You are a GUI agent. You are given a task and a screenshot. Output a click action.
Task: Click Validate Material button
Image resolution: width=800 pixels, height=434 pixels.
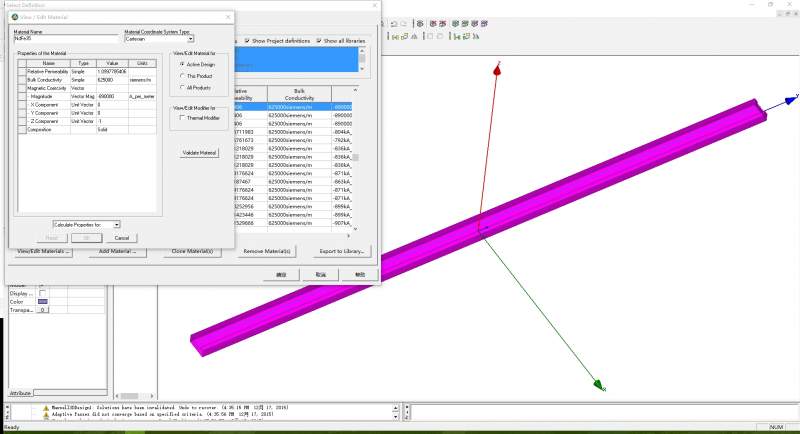[199, 153]
